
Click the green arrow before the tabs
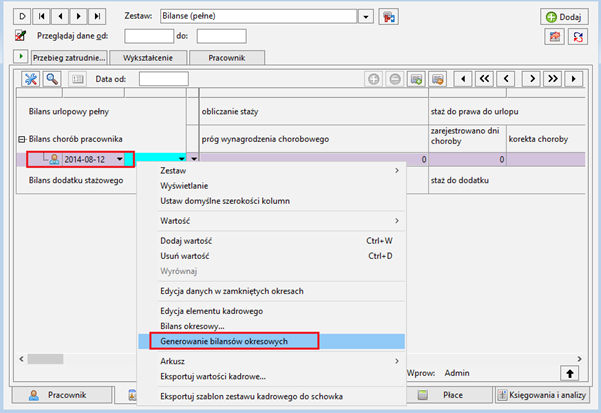(x=21, y=56)
